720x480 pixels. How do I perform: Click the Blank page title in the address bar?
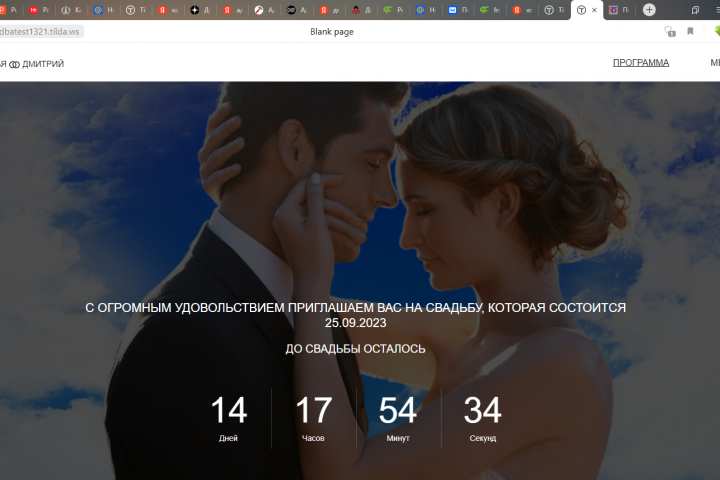(x=332, y=32)
